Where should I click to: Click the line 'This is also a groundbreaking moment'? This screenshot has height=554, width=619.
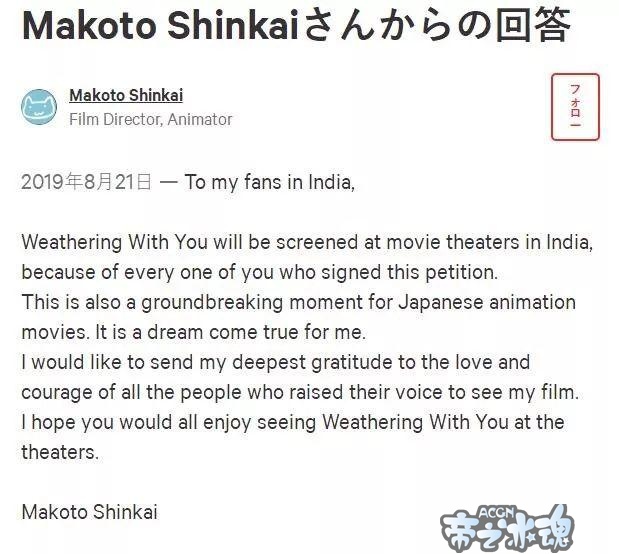point(298,302)
